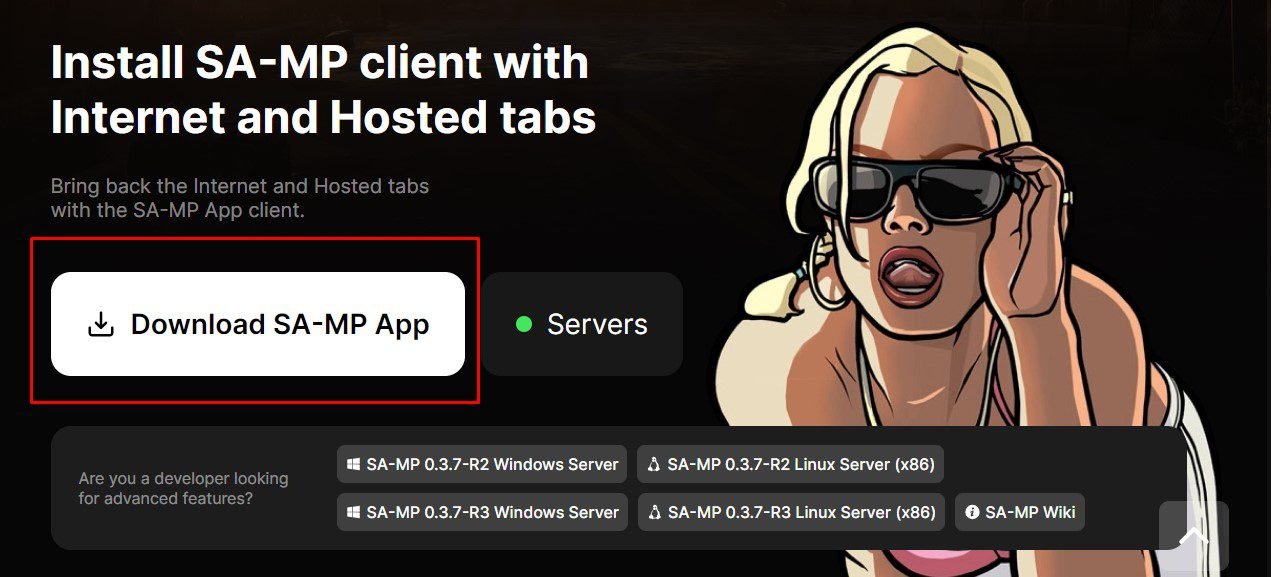Screen dimensions: 1271x577
Task: Click the download arrow icon
Action: pos(101,324)
